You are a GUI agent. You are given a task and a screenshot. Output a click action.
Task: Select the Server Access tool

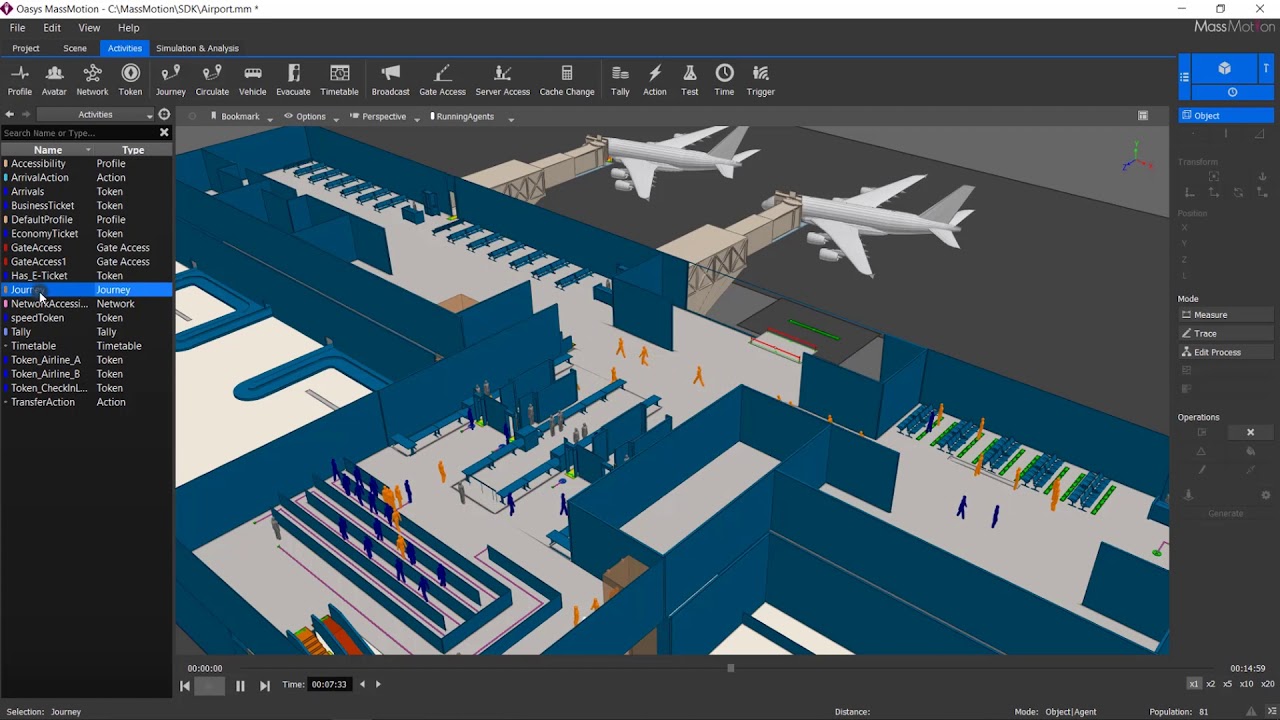[x=503, y=80]
